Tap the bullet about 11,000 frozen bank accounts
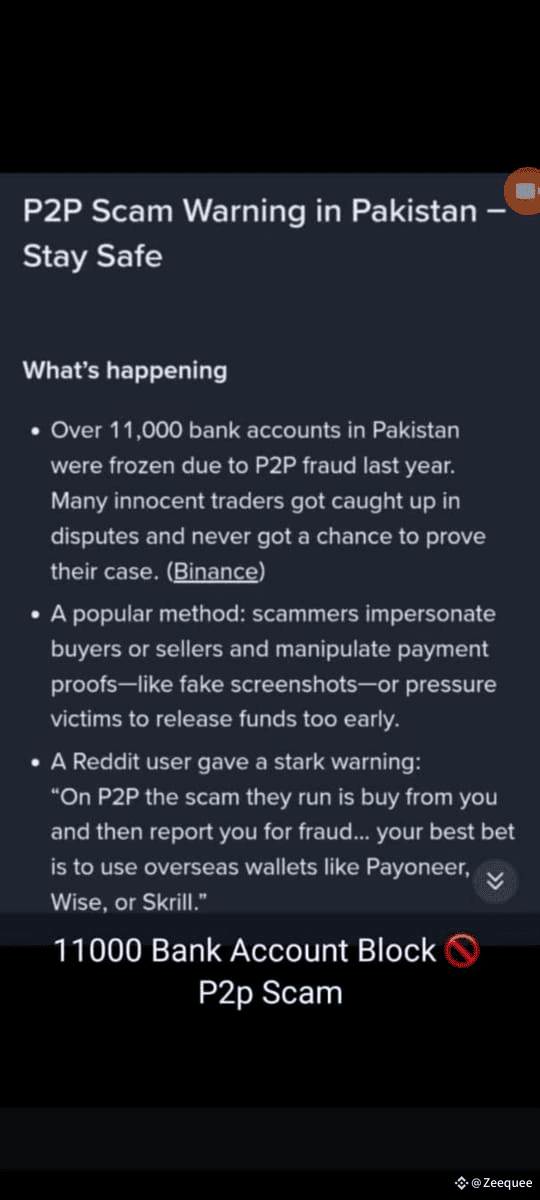Viewport: 540px width, 1200px height. (x=268, y=501)
